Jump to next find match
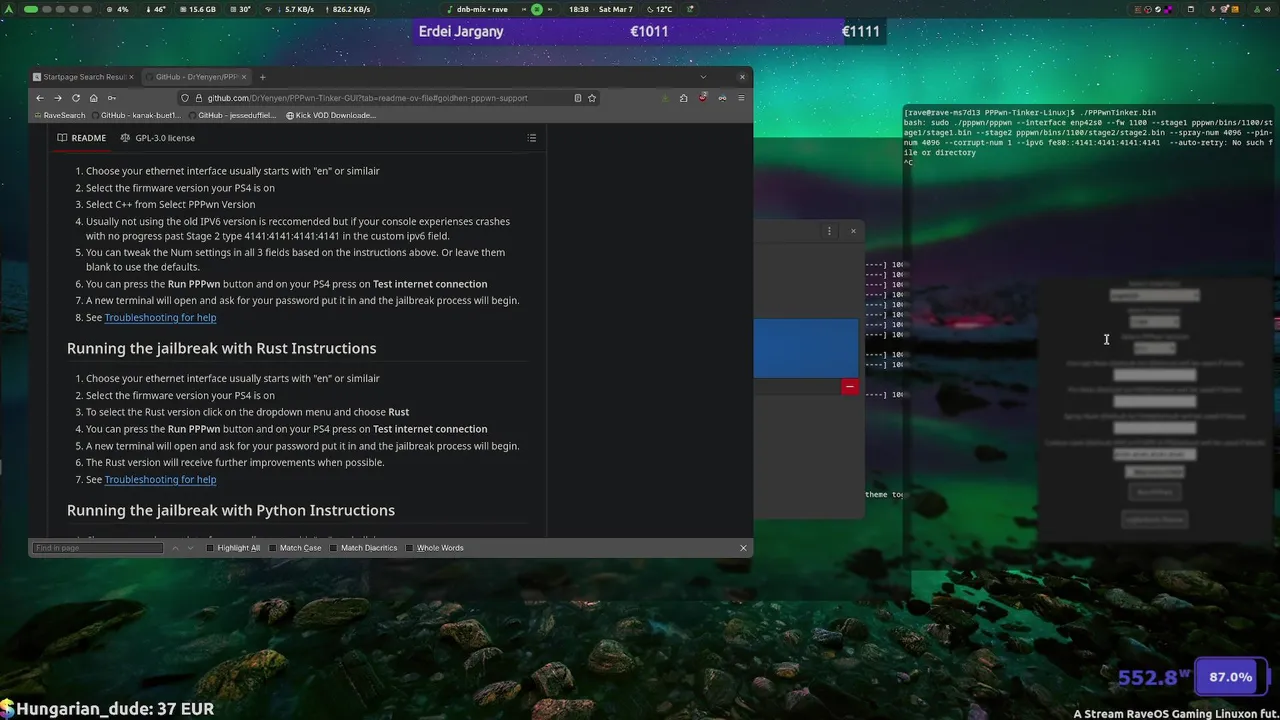The height and width of the screenshot is (720, 1280). 191,548
